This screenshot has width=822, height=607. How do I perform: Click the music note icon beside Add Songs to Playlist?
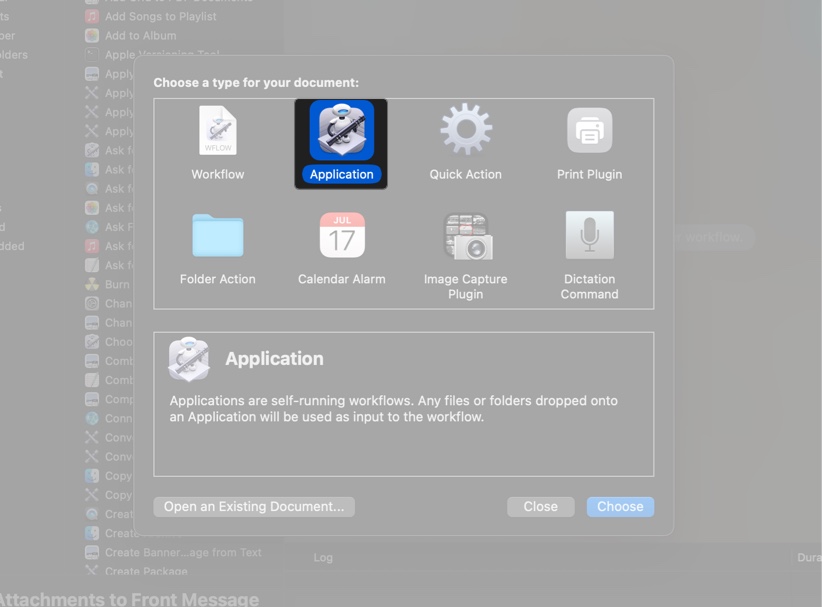tap(93, 16)
